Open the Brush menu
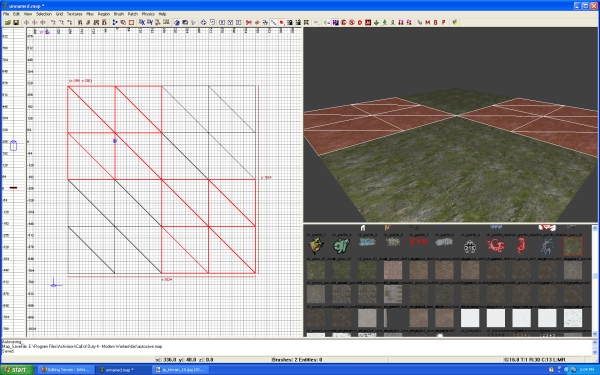This screenshot has height=375, width=600. (119, 14)
